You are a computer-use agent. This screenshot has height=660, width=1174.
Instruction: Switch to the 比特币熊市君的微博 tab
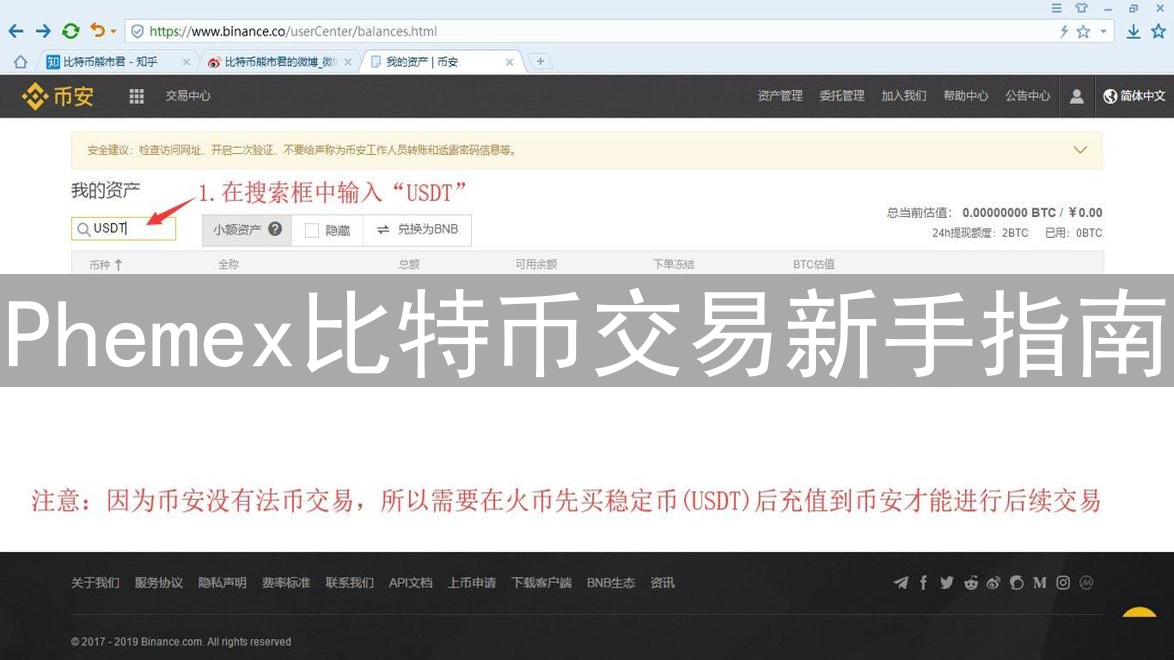tap(279, 62)
